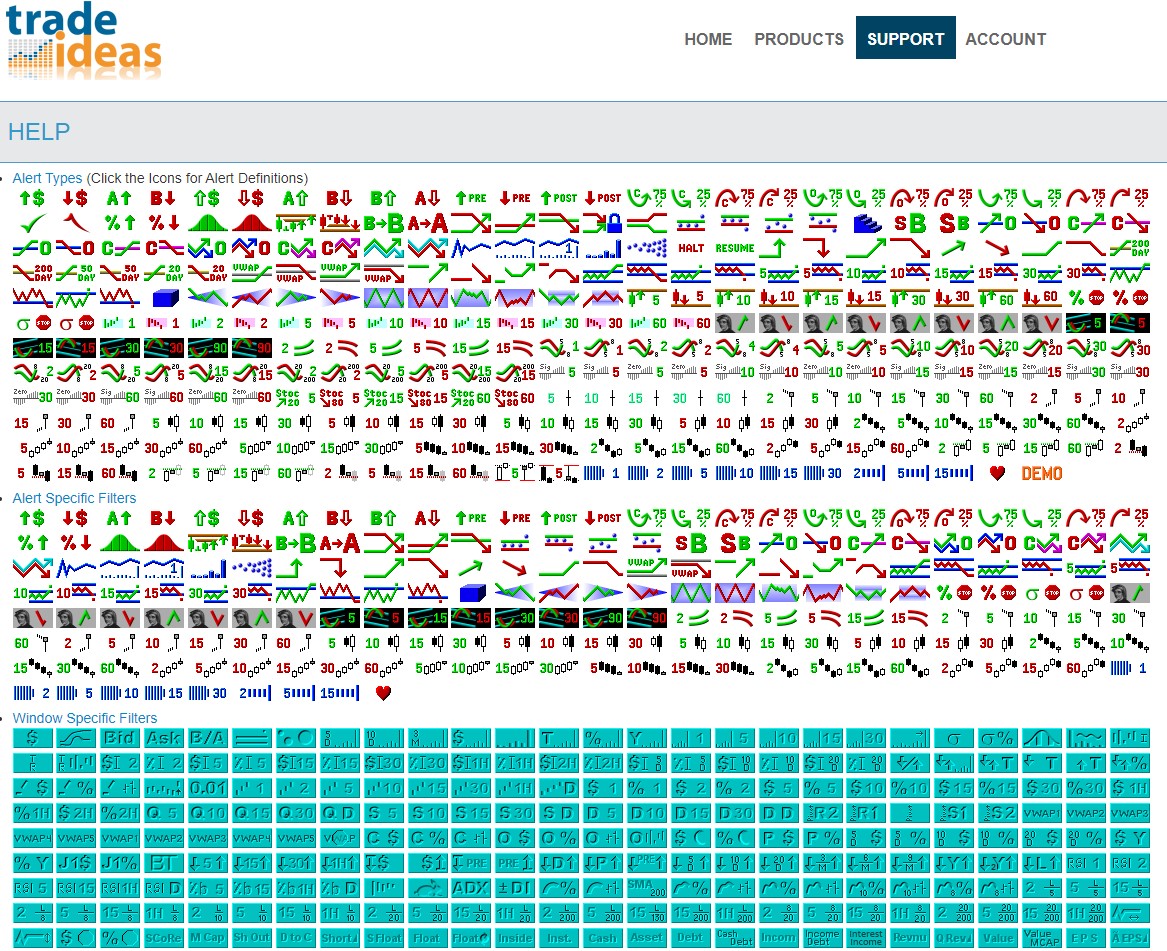Image resolution: width=1167 pixels, height=951 pixels.
Task: Click the heart icon under Alert Specific Filters
Action: pos(383,692)
